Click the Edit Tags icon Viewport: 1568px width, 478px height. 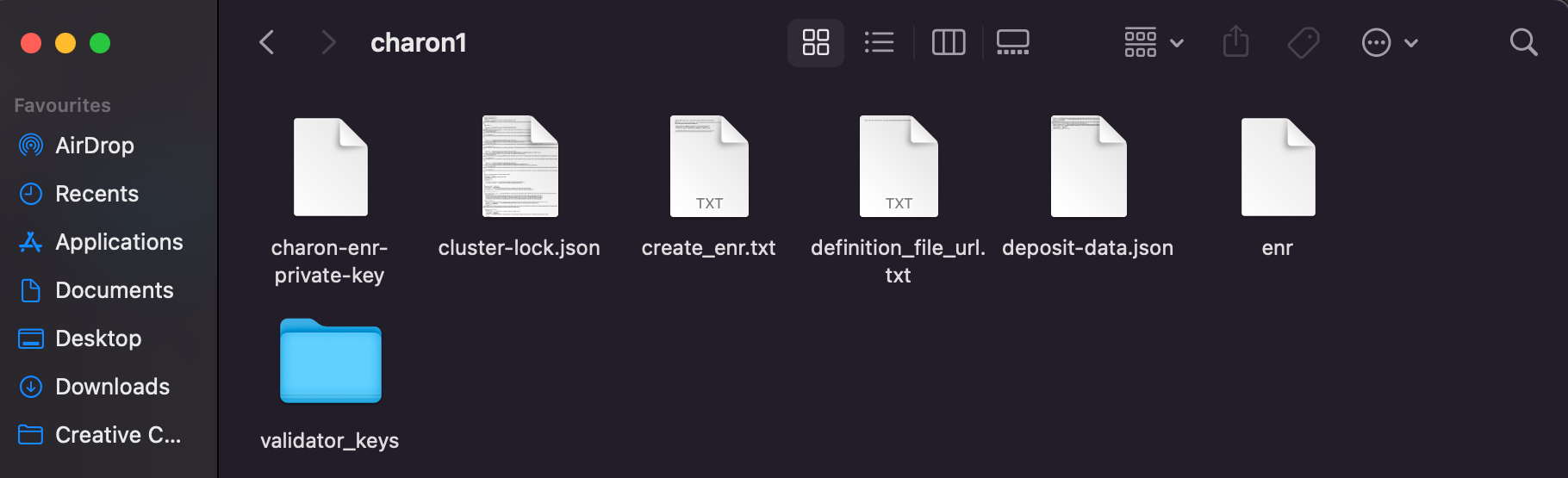tap(1304, 42)
